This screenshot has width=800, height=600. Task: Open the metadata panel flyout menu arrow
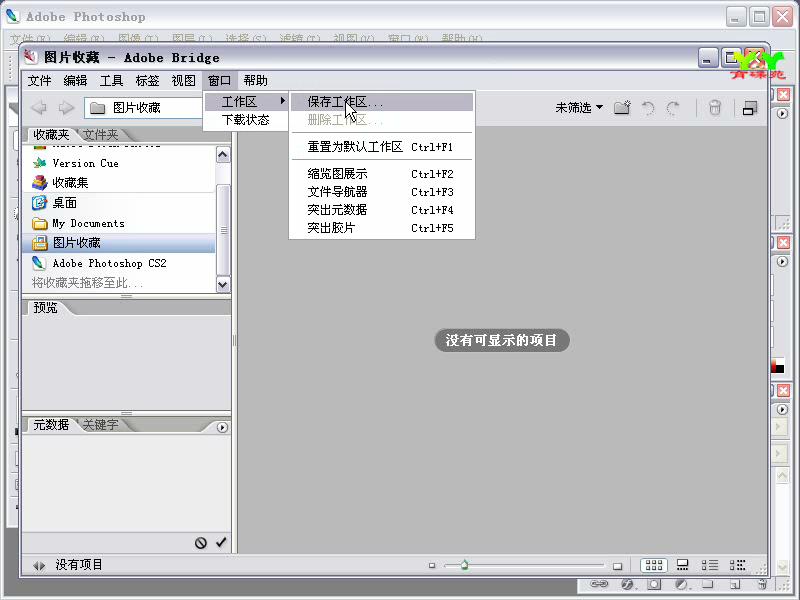point(222,428)
